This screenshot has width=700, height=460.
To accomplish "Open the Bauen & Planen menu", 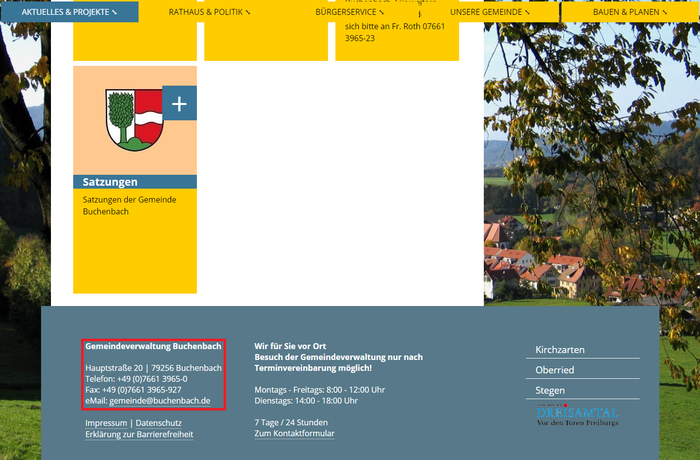I will click(x=629, y=12).
